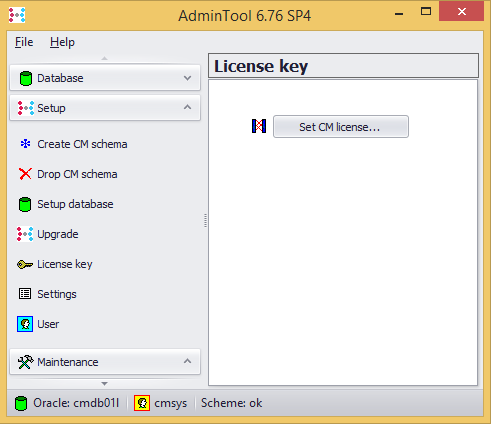
Task: Expand the Database section chevron
Action: point(188,78)
